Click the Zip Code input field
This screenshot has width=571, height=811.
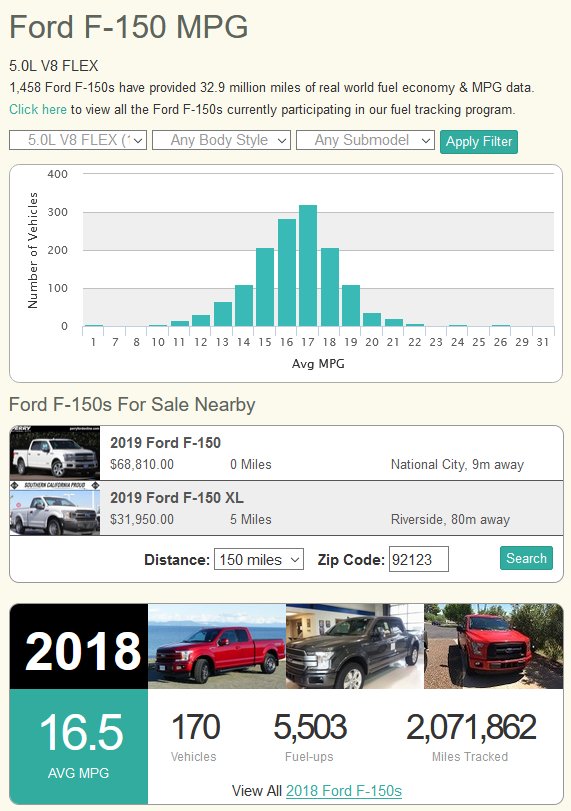418,559
